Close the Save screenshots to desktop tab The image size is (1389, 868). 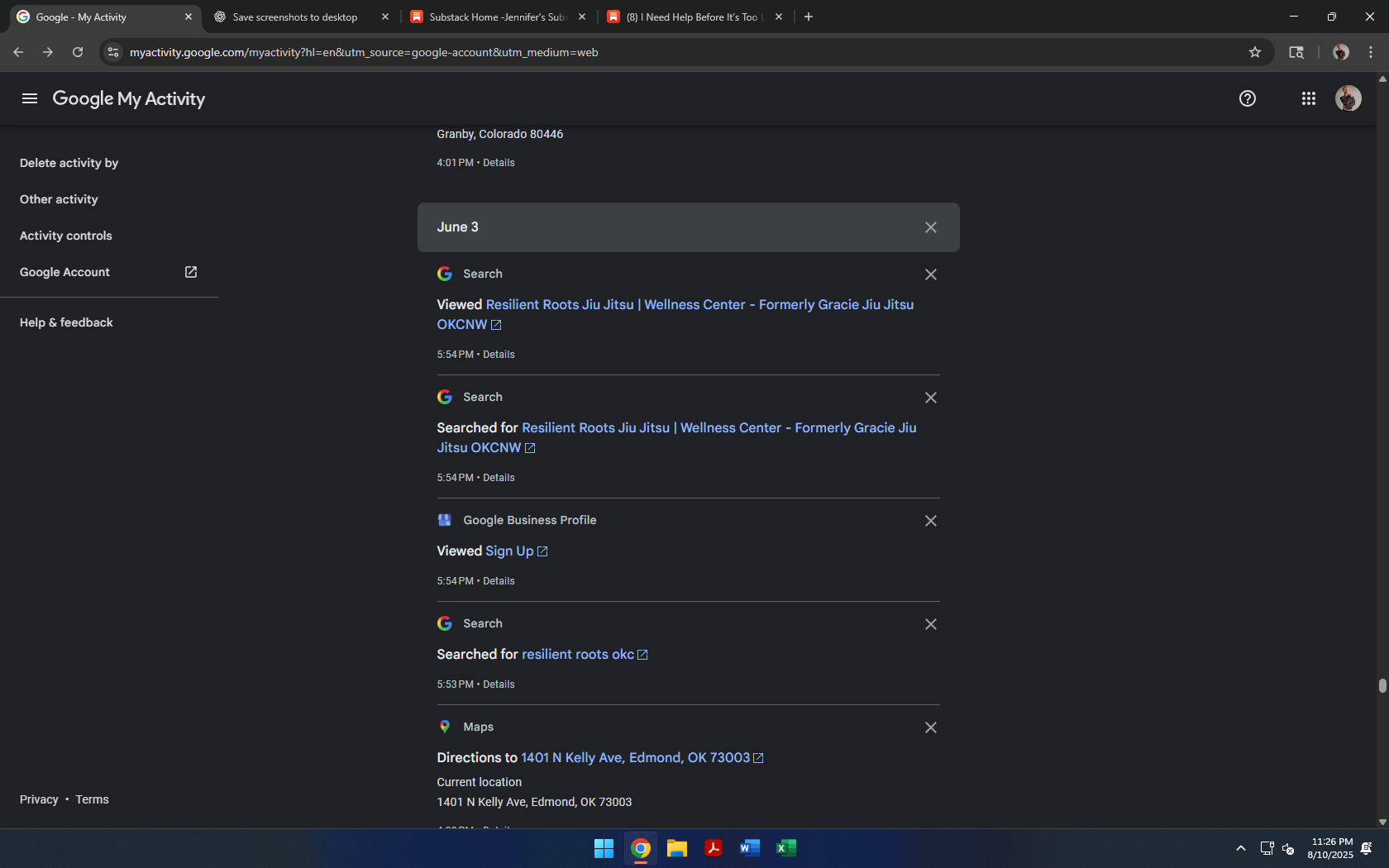(385, 17)
